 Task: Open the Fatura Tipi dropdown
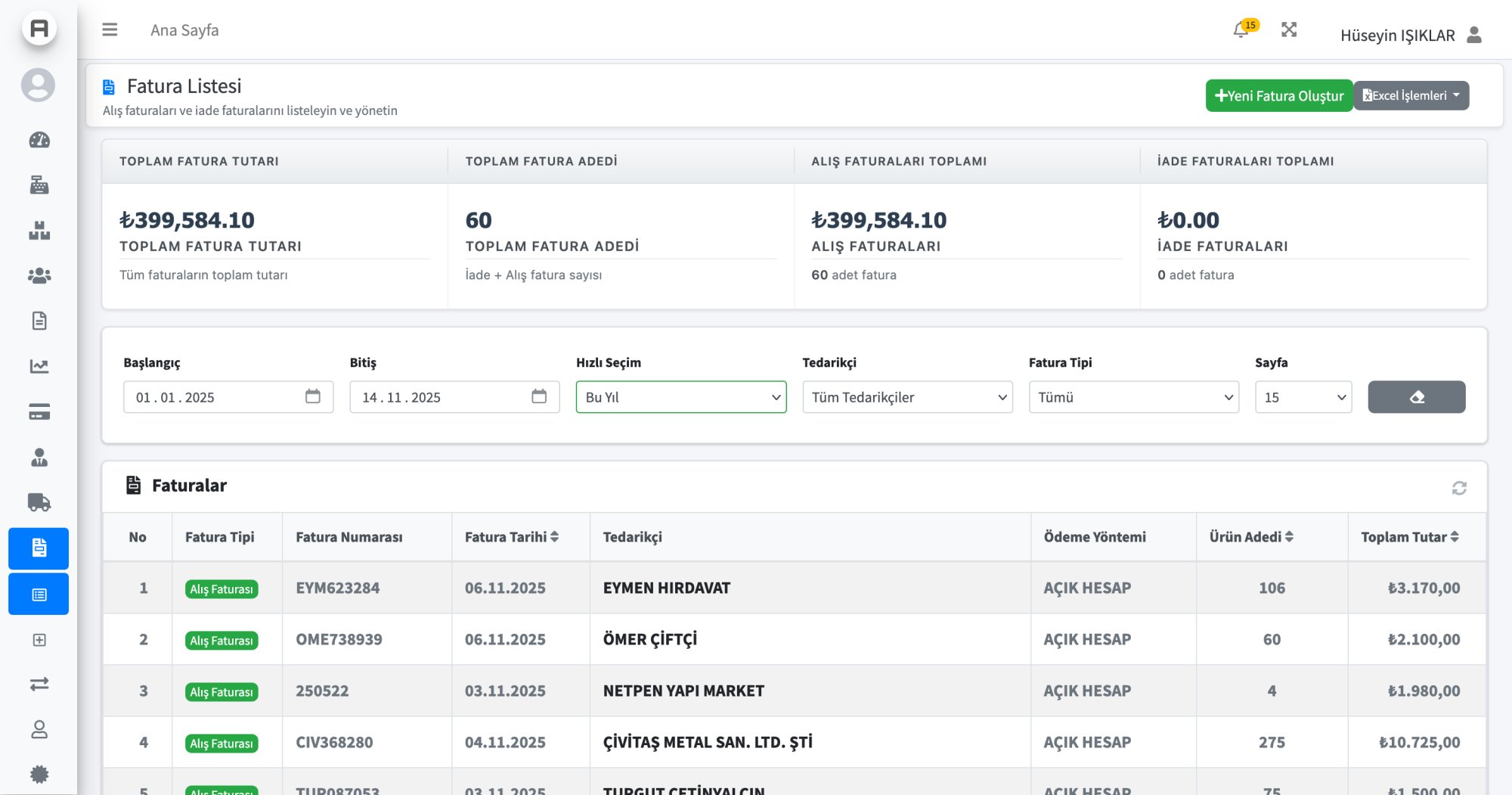[x=1133, y=397]
